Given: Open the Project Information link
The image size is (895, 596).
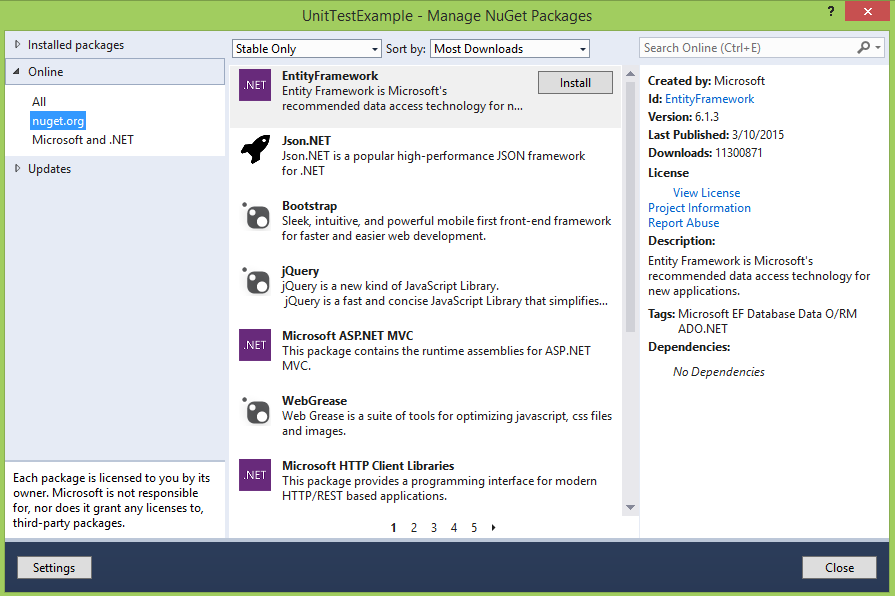Looking at the screenshot, I should click(699, 208).
